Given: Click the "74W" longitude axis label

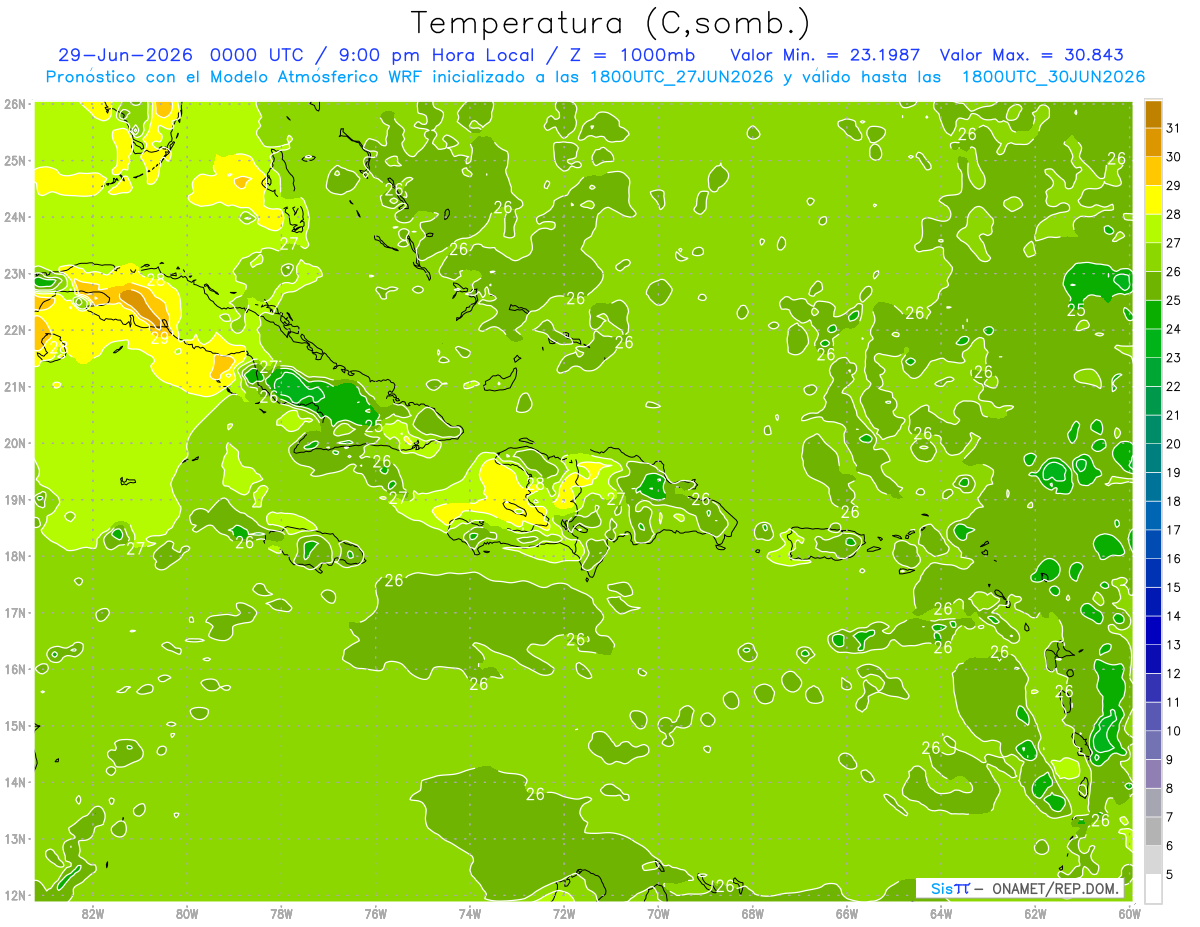Looking at the screenshot, I should point(470,913).
